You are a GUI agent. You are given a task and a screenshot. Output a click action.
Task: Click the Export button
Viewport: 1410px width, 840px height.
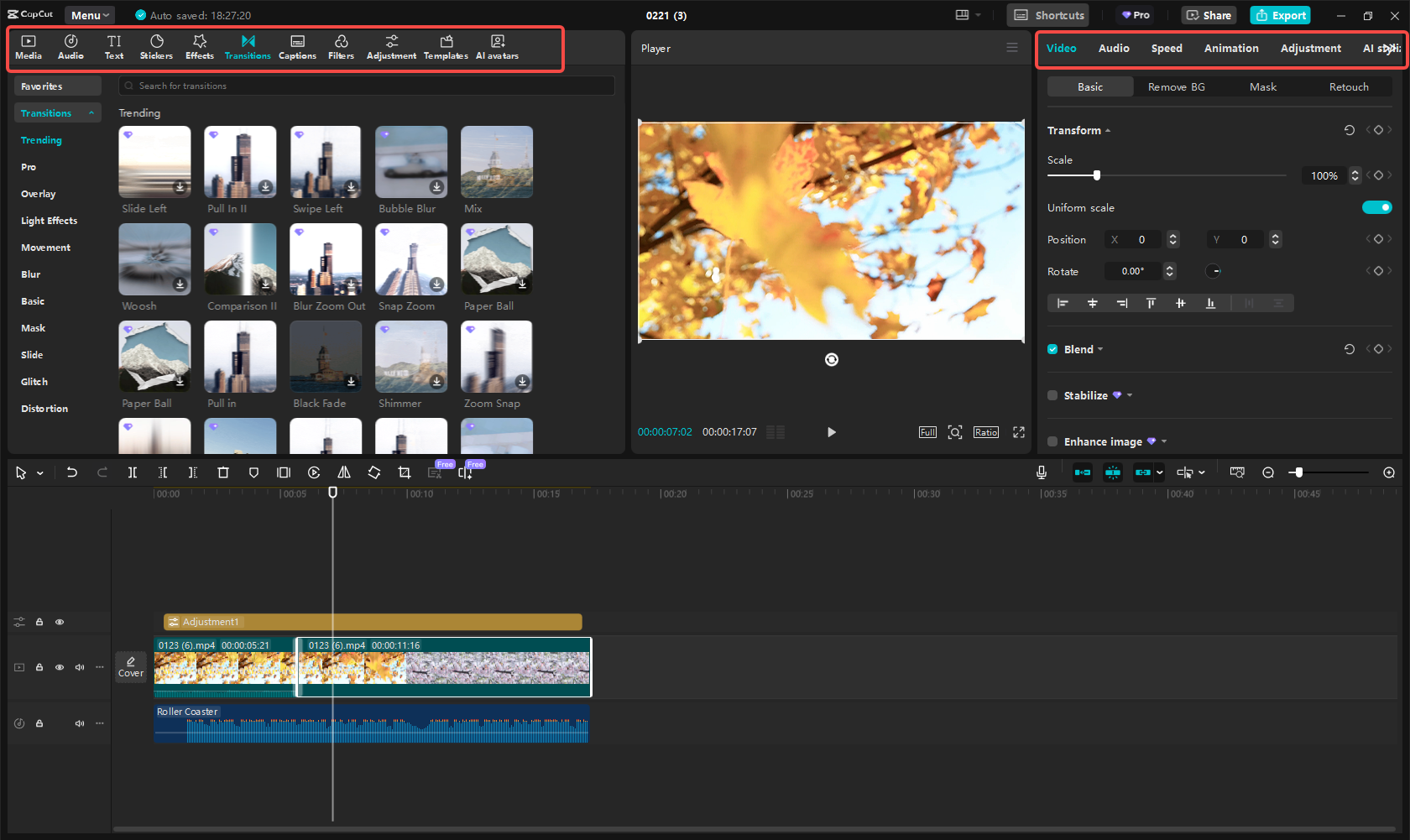[1280, 15]
